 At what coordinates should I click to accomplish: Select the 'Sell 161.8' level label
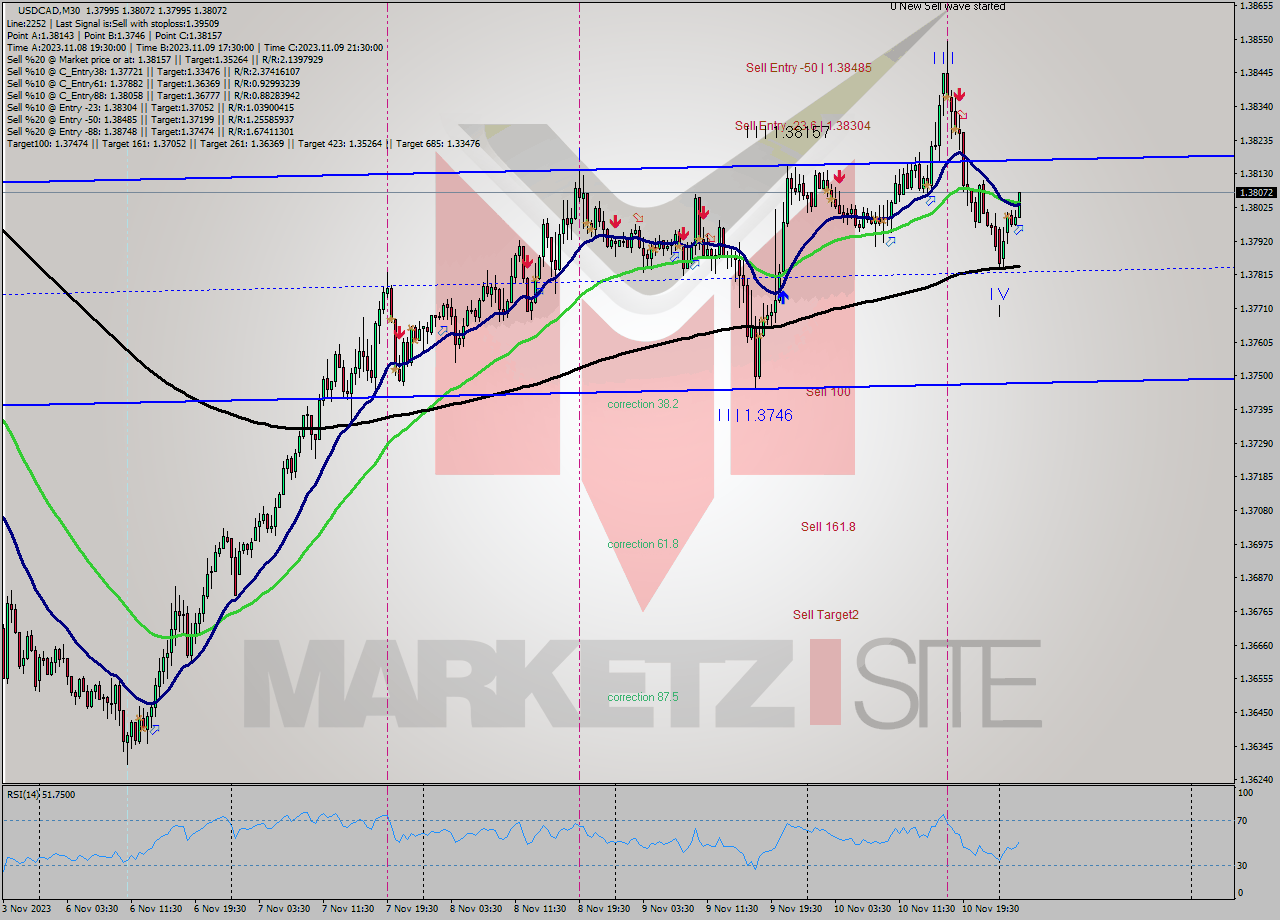point(828,527)
